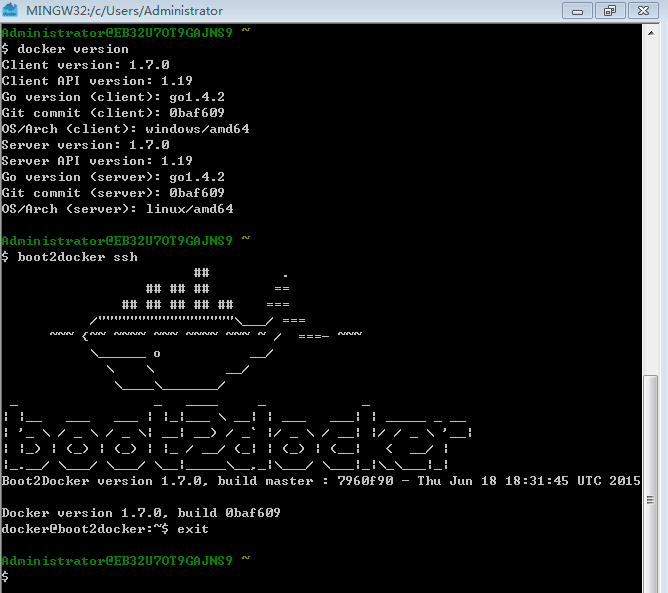Click the '$ boot2docker ssh' command line
The image size is (668, 593).
pyautogui.click(x=69, y=257)
